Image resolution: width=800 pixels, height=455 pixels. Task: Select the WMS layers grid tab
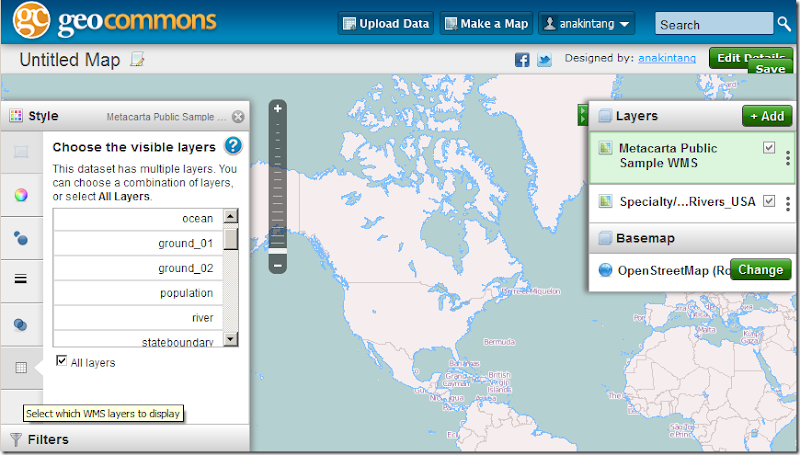[x=21, y=367]
